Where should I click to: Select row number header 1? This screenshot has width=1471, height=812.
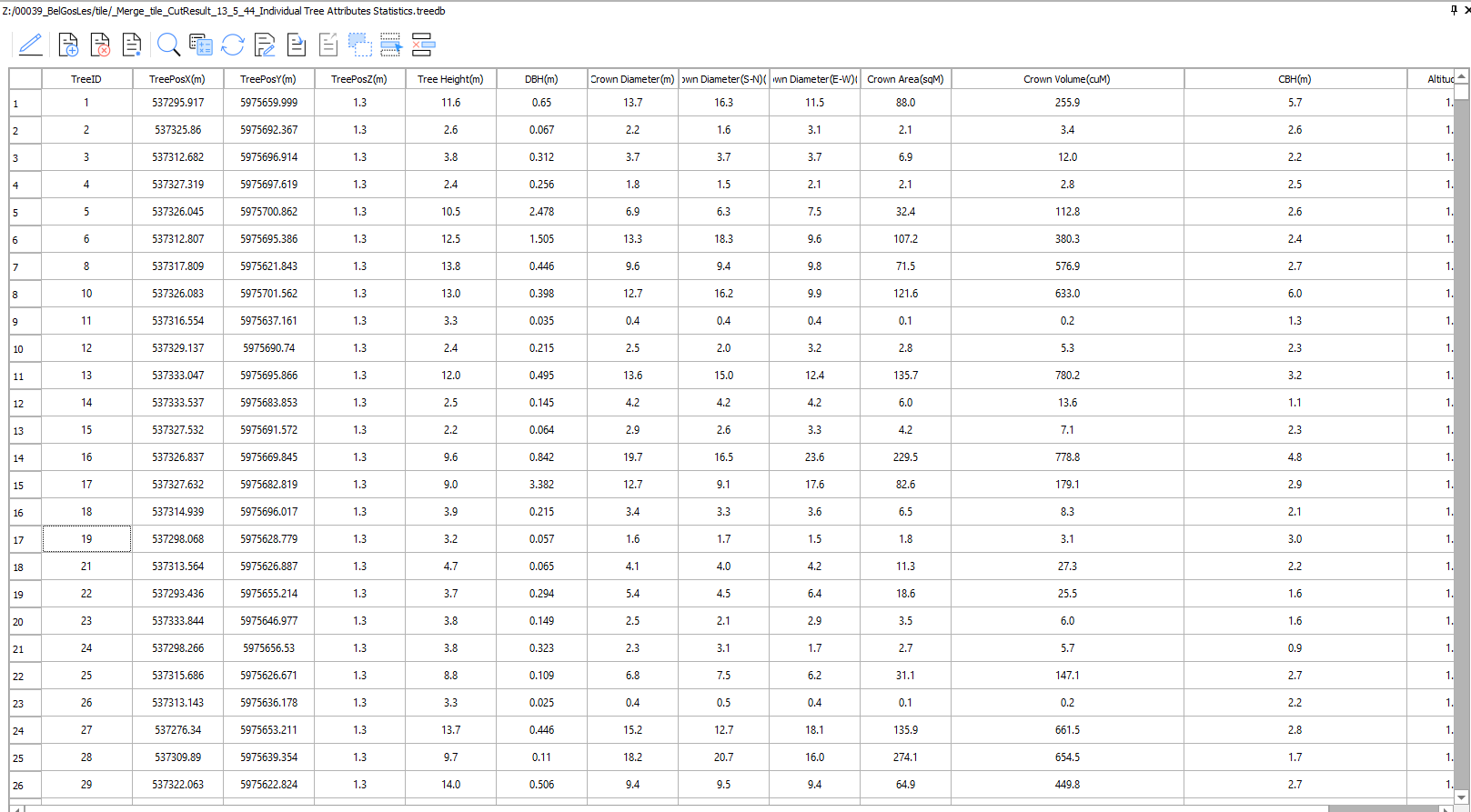25,103
